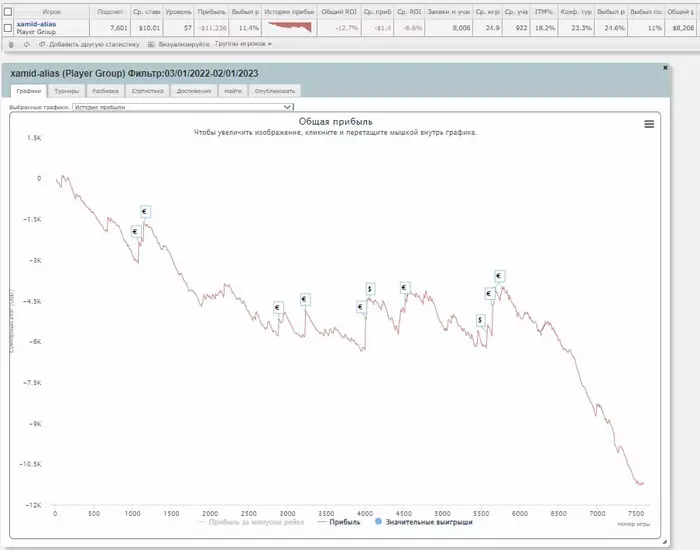Image resolution: width=700 pixels, height=550 pixels.
Task: Click the refresh icon under the player table
Action: [26, 45]
